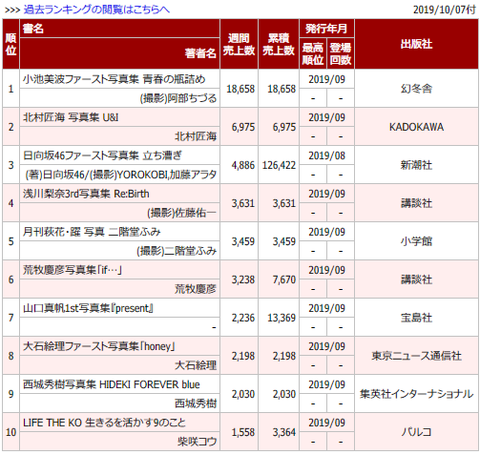This screenshot has height=455, width=480.
Task: Select title 小池美波ファースト写真集 青春の瓶詰め
Action: click(114, 79)
